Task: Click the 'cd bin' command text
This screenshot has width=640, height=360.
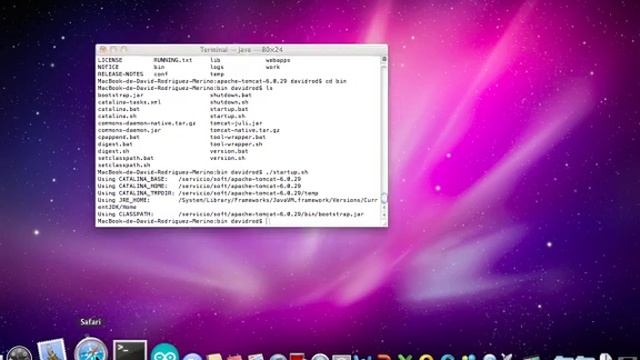Action: tap(336, 81)
